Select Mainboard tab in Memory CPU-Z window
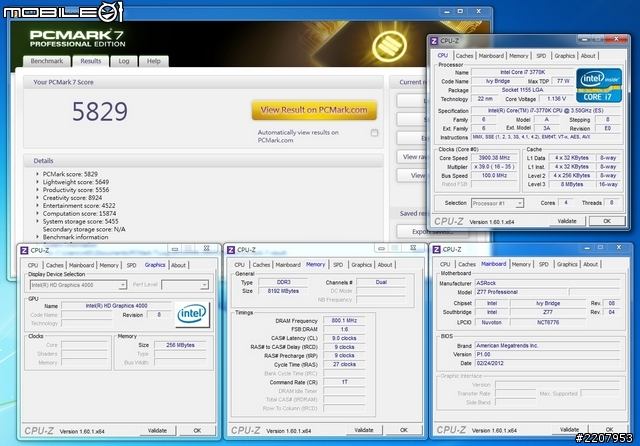This screenshot has height=446, width=640. tap(288, 265)
